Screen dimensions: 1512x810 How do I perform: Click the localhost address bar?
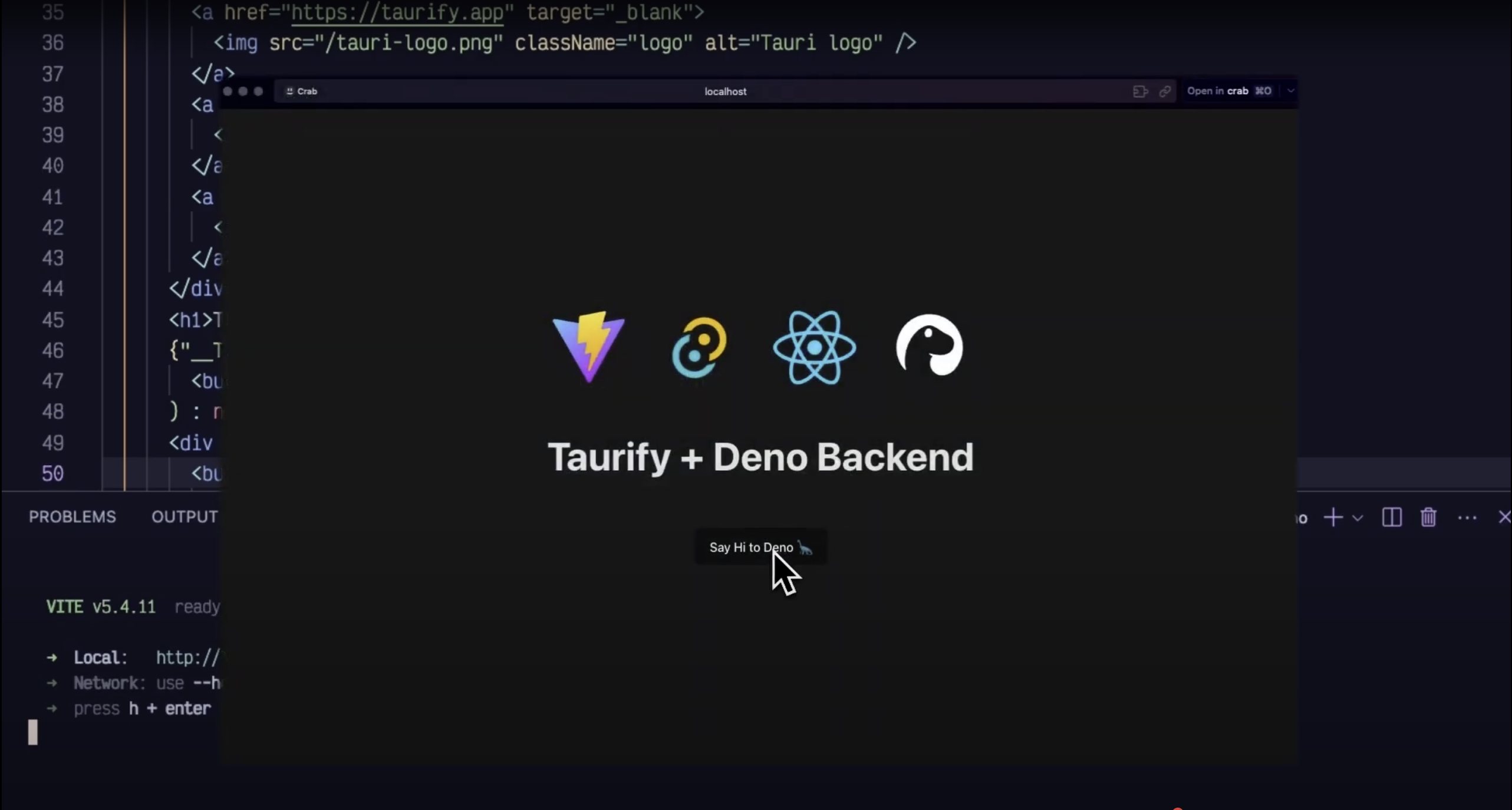725,91
